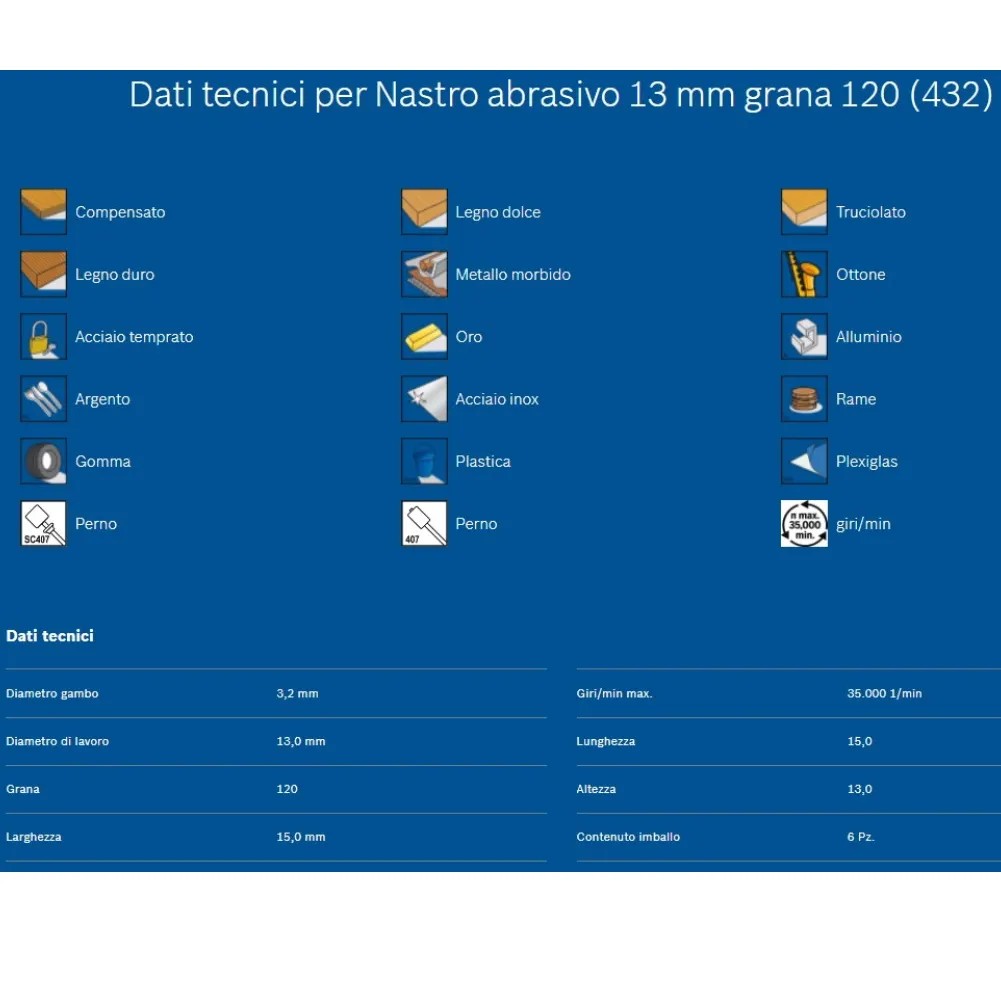Click the Argento cutlery icon

[43, 399]
